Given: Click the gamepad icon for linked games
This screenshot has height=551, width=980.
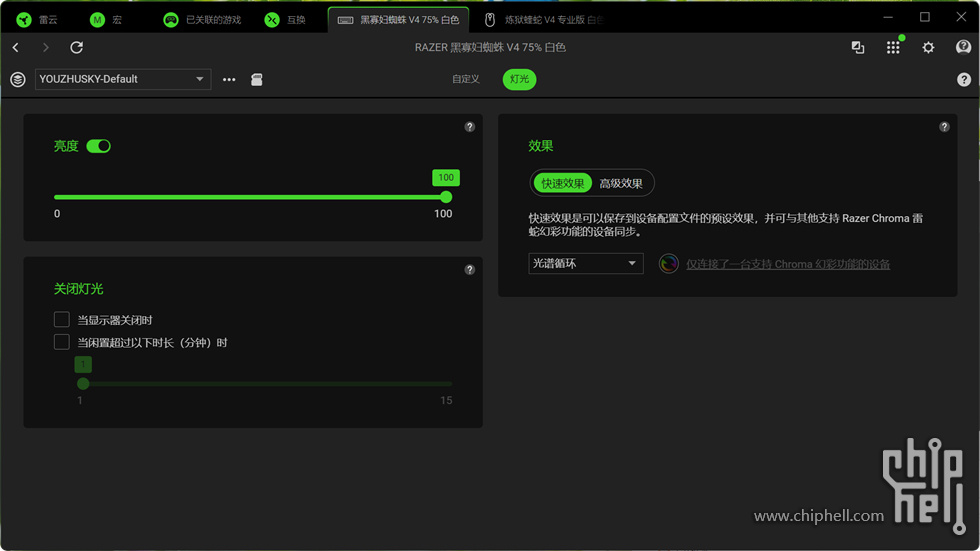Looking at the screenshot, I should (171, 20).
